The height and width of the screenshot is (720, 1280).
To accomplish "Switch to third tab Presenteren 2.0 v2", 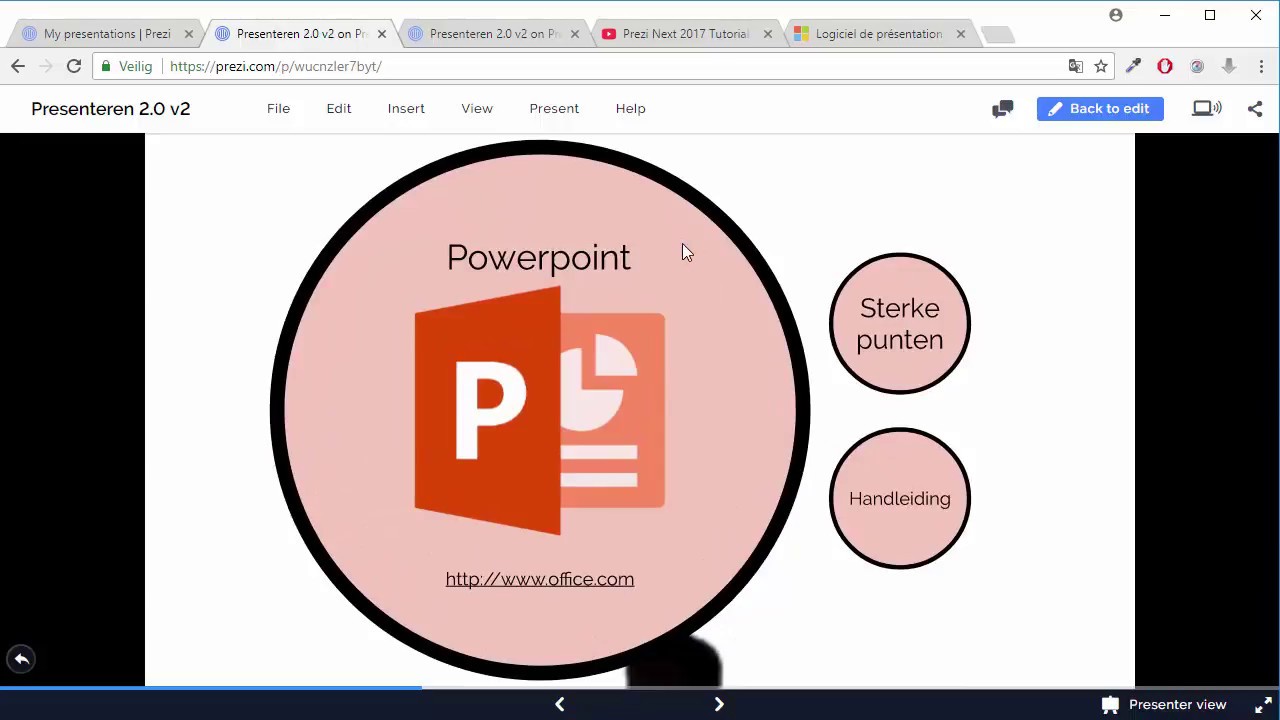I will pyautogui.click(x=493, y=34).
